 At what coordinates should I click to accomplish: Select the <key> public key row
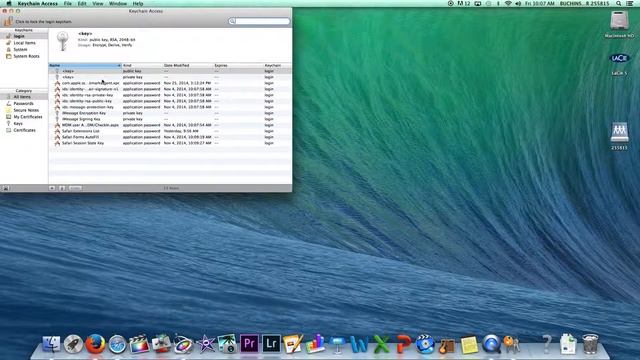(x=170, y=71)
